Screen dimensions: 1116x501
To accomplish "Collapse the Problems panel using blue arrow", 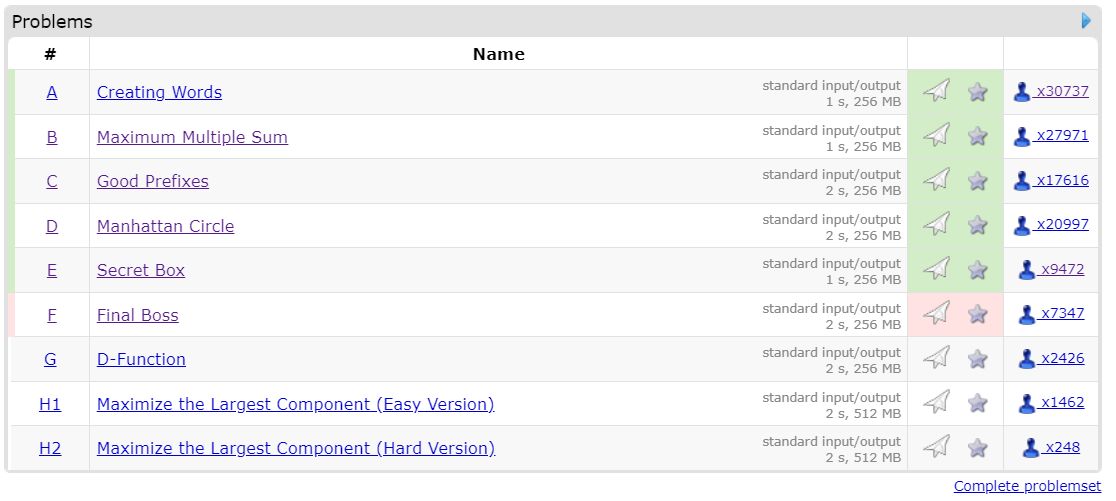I will 1086,21.
